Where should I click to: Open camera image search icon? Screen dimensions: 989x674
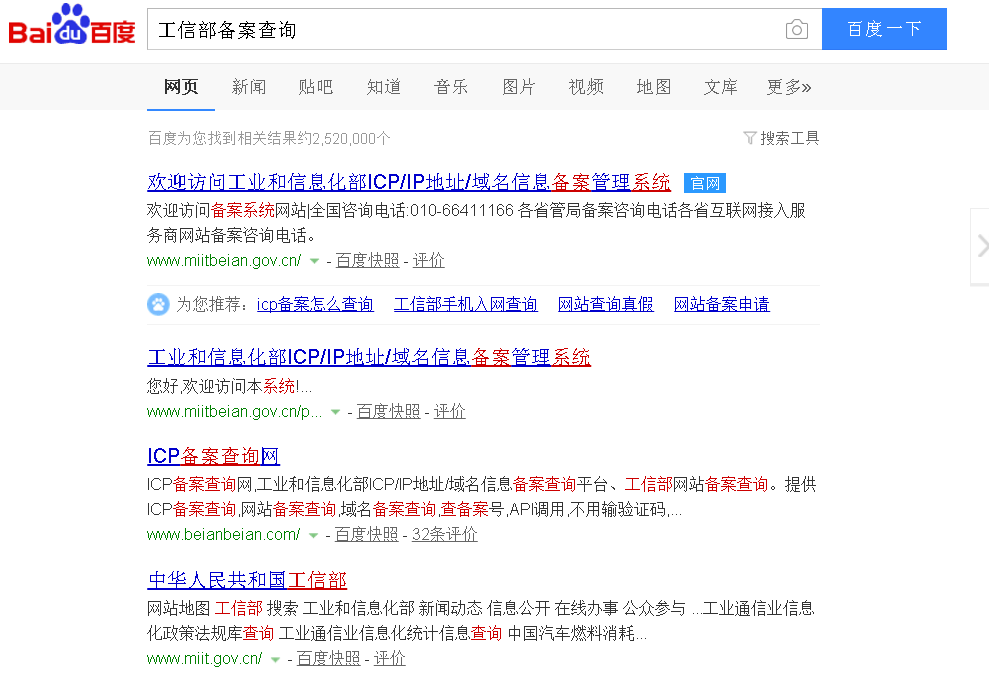pyautogui.click(x=797, y=29)
